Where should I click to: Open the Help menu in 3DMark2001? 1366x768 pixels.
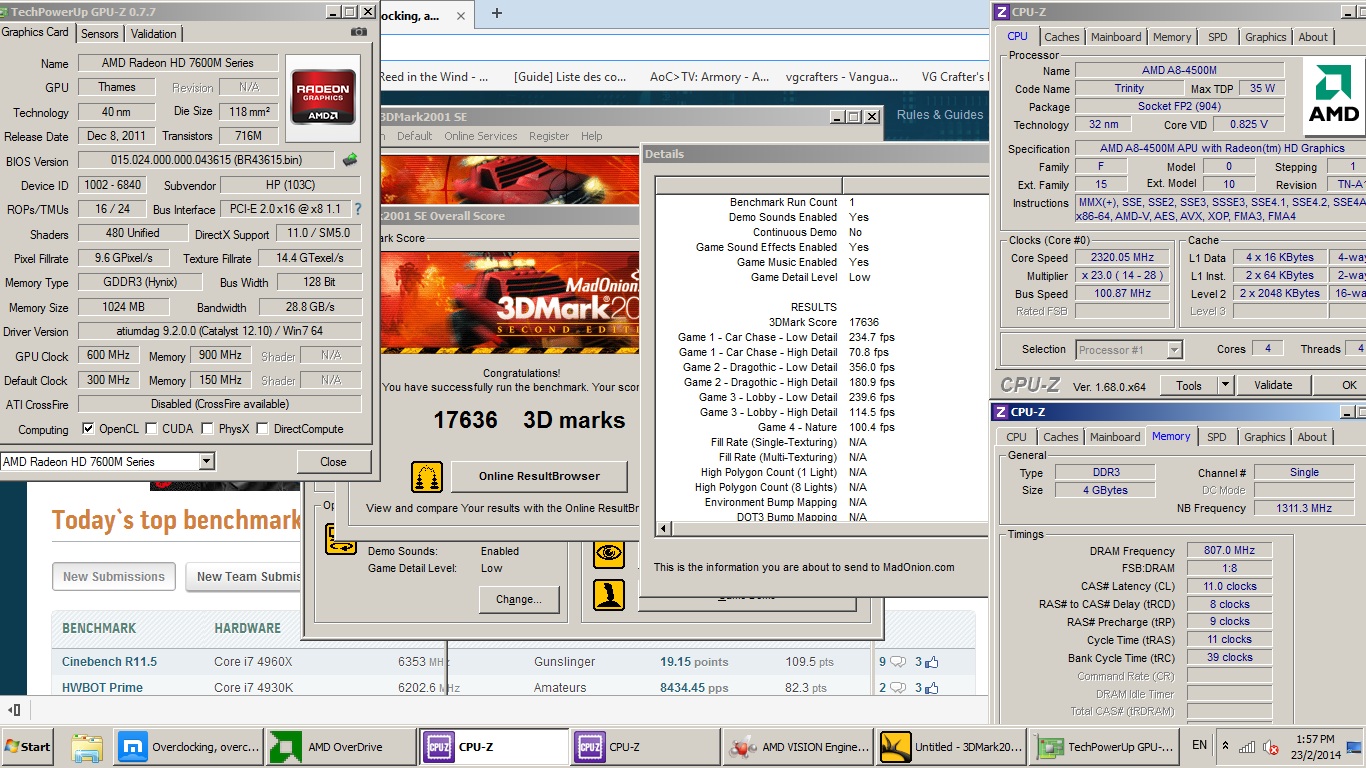coord(592,136)
